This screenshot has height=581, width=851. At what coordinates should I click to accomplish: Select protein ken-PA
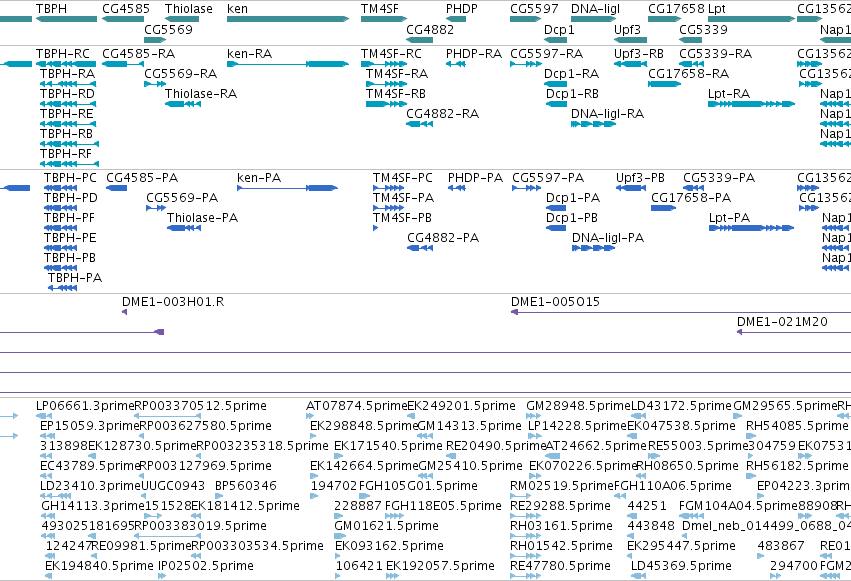point(259,178)
